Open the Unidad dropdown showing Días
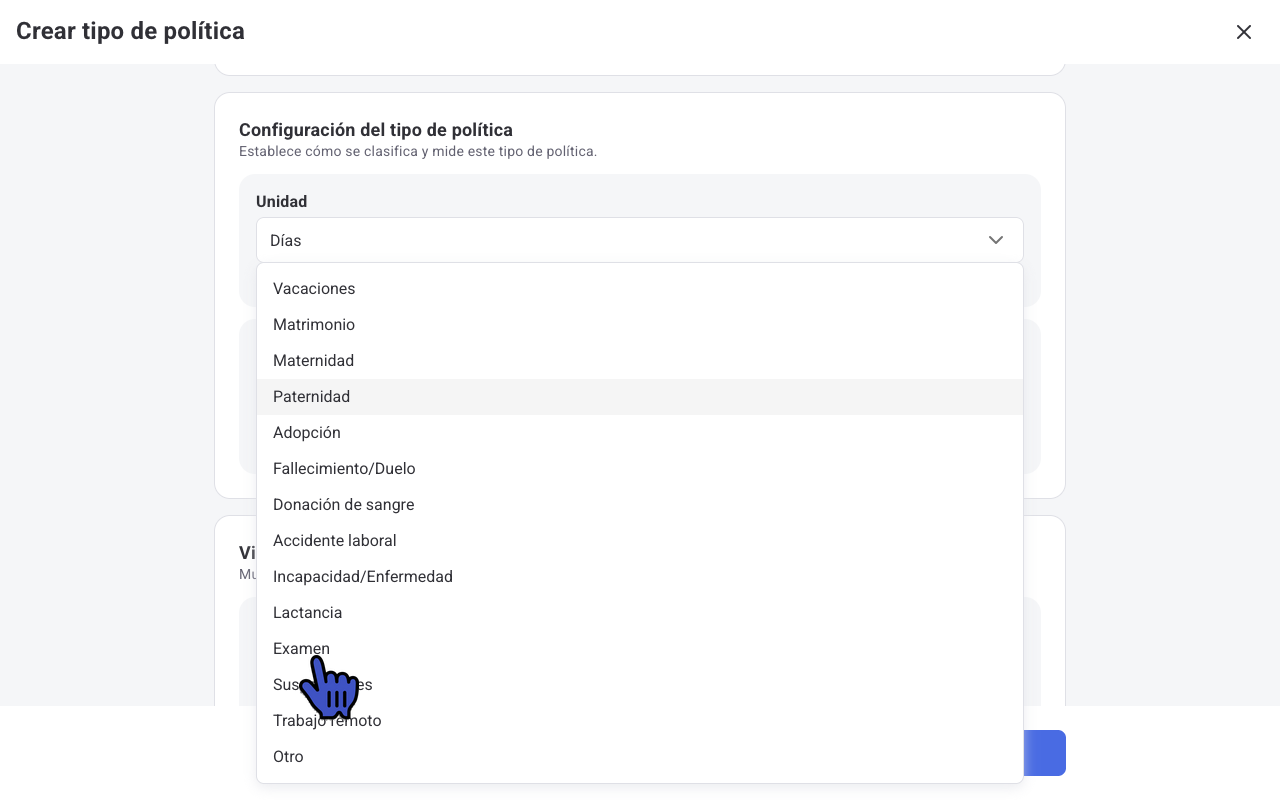The width and height of the screenshot is (1280, 800). point(640,240)
